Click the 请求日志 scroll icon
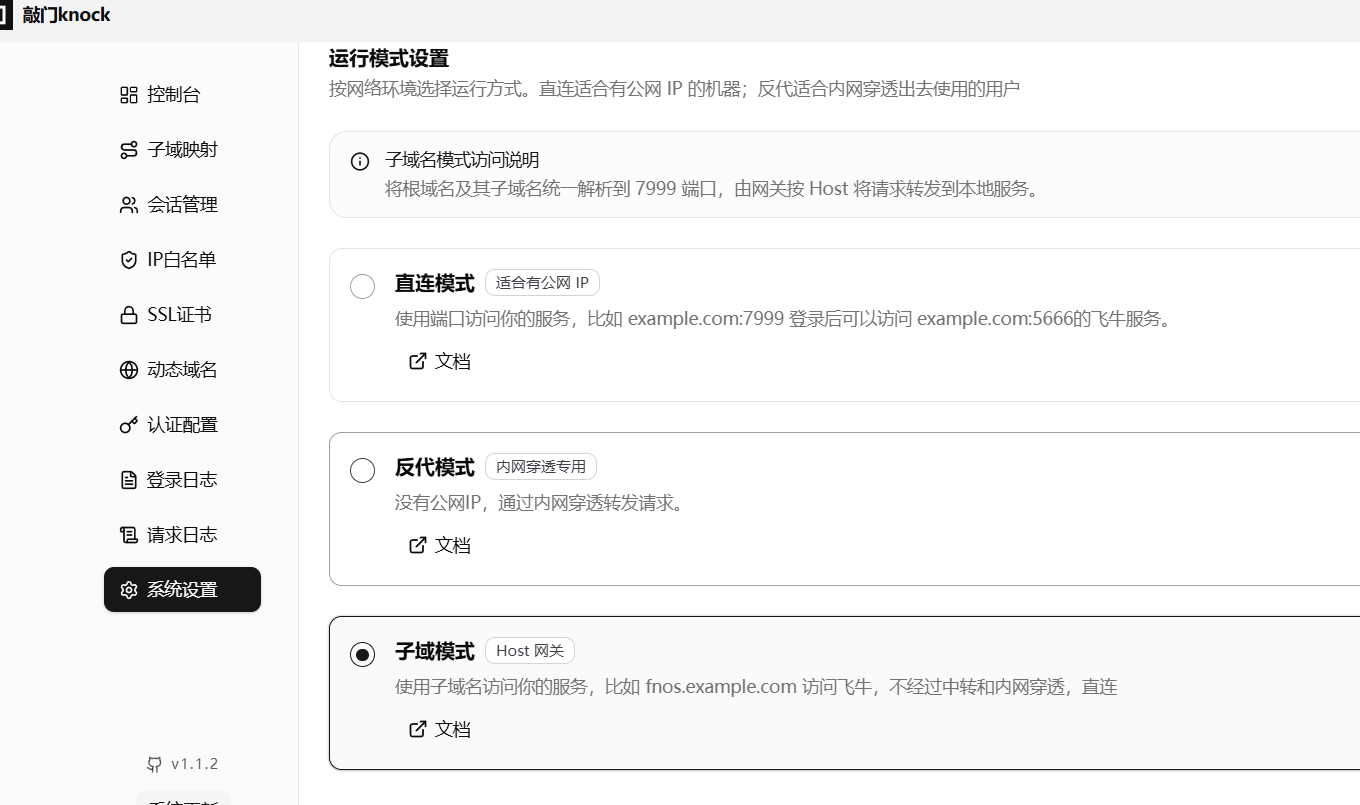The image size is (1360, 805). [128, 535]
